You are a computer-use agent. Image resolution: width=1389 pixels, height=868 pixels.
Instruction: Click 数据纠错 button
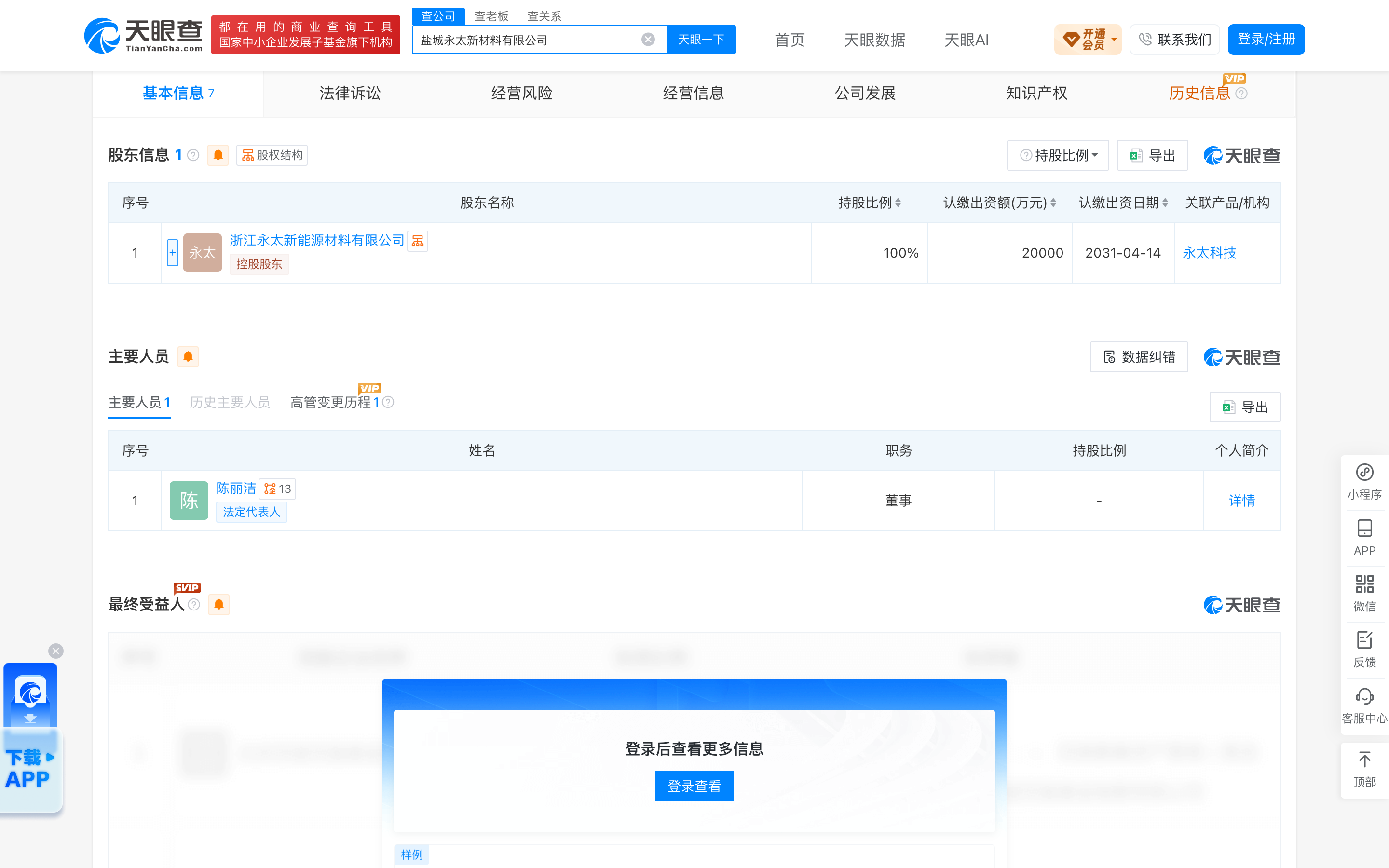1139,357
